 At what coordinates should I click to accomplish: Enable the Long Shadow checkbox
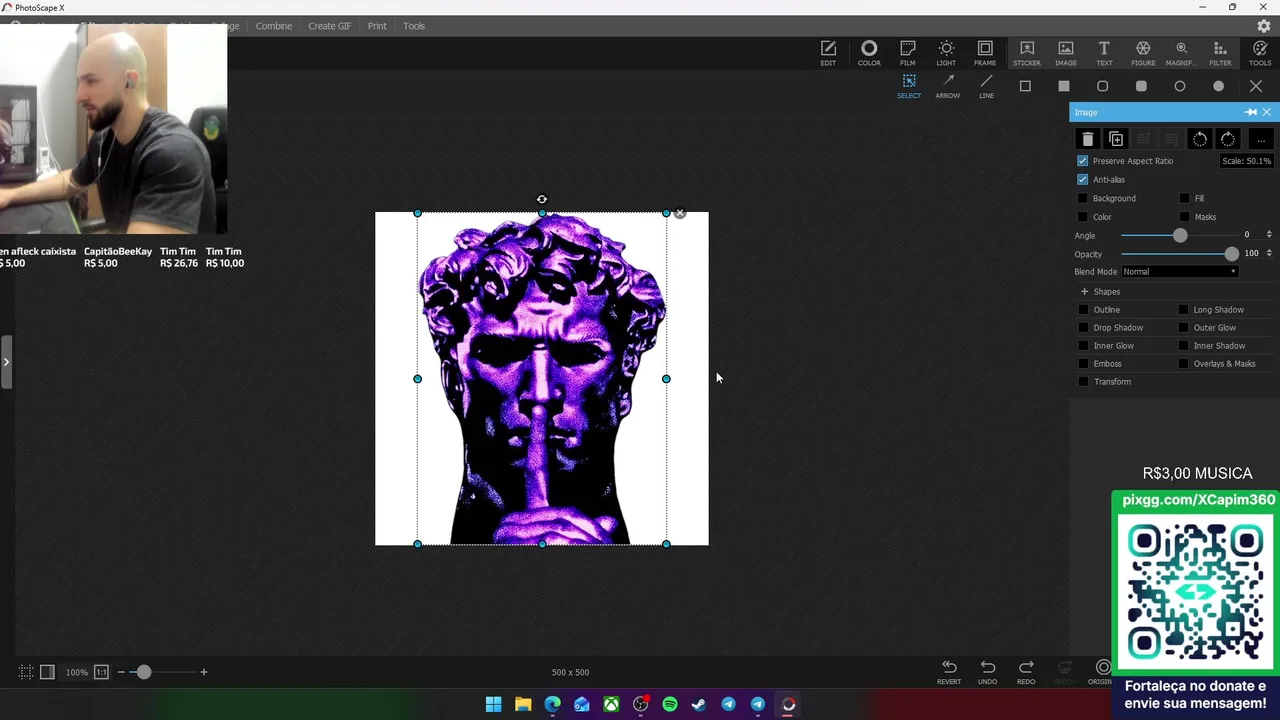coord(1184,310)
